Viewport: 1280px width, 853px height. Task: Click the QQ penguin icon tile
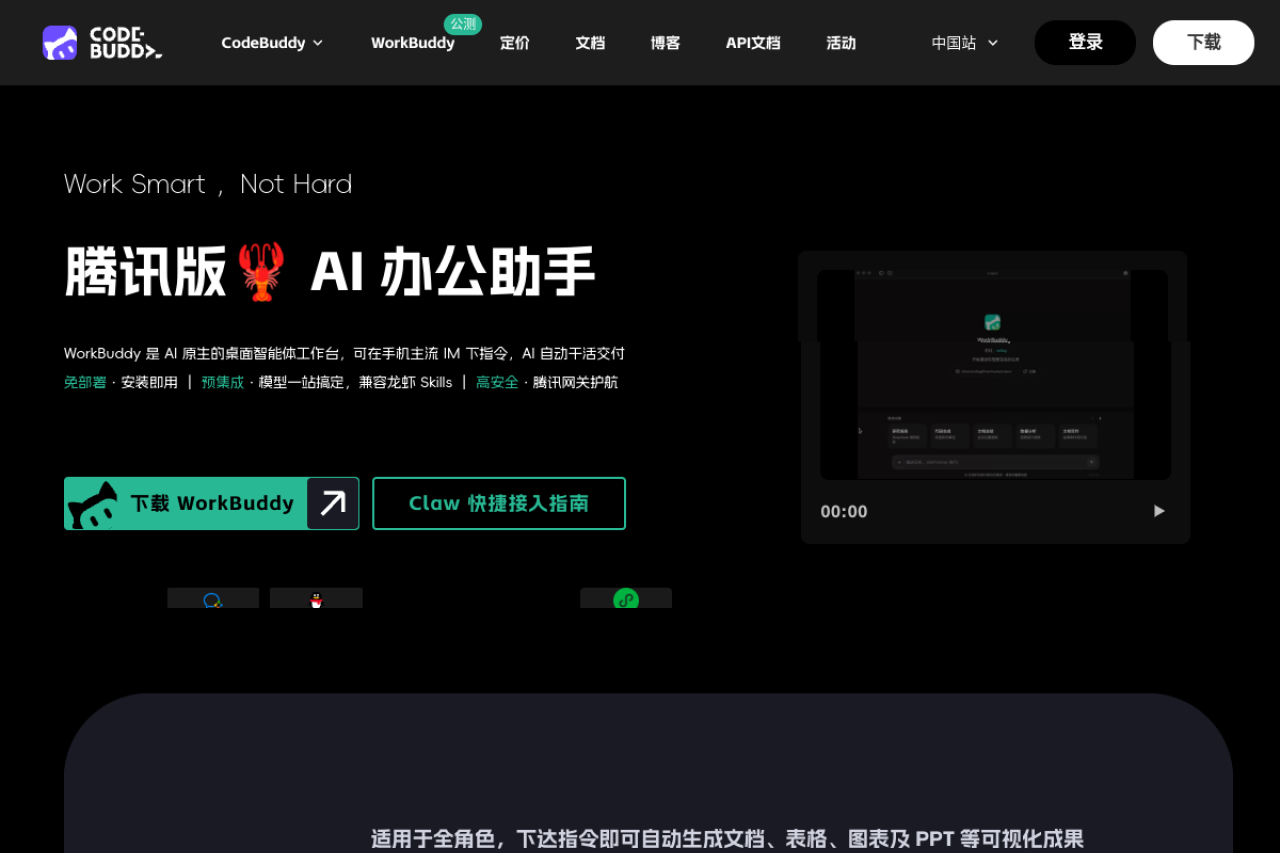(316, 598)
